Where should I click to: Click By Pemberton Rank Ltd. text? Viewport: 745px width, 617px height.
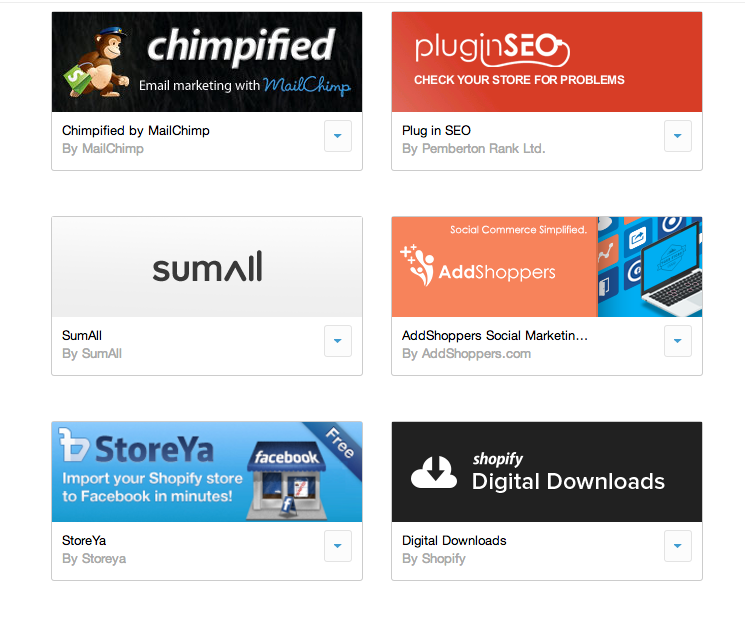(474, 149)
